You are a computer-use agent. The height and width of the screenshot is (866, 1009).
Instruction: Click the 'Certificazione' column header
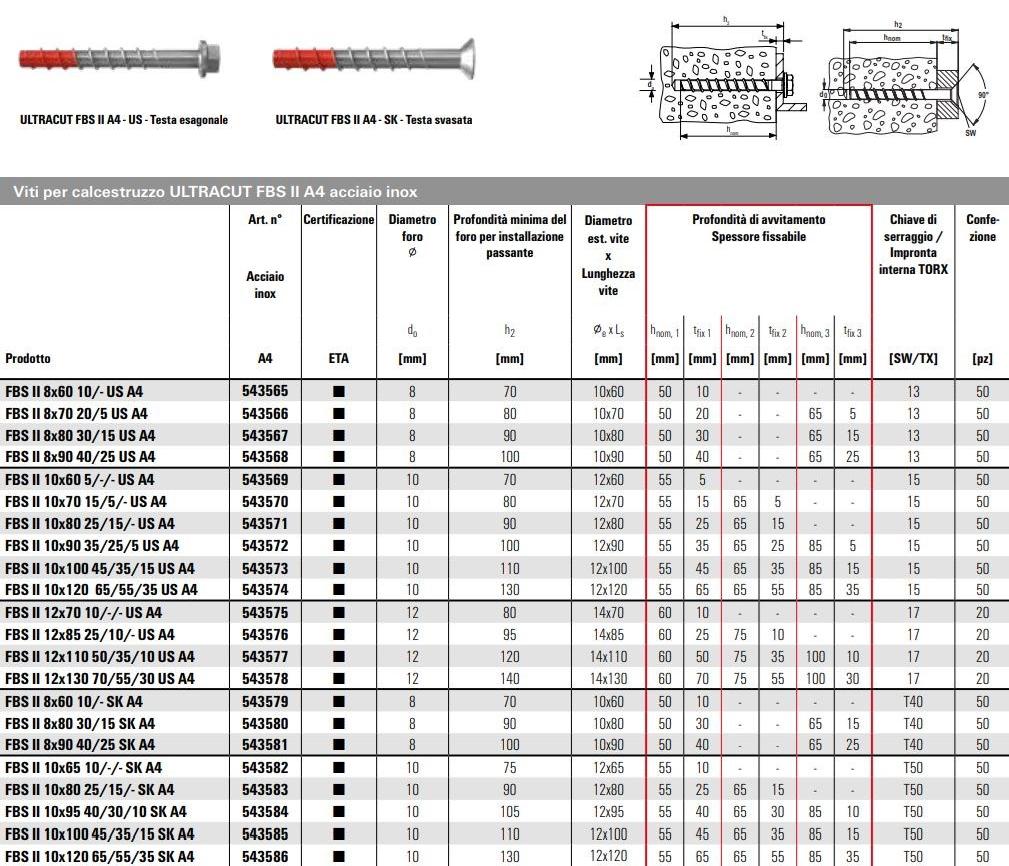[x=339, y=220]
